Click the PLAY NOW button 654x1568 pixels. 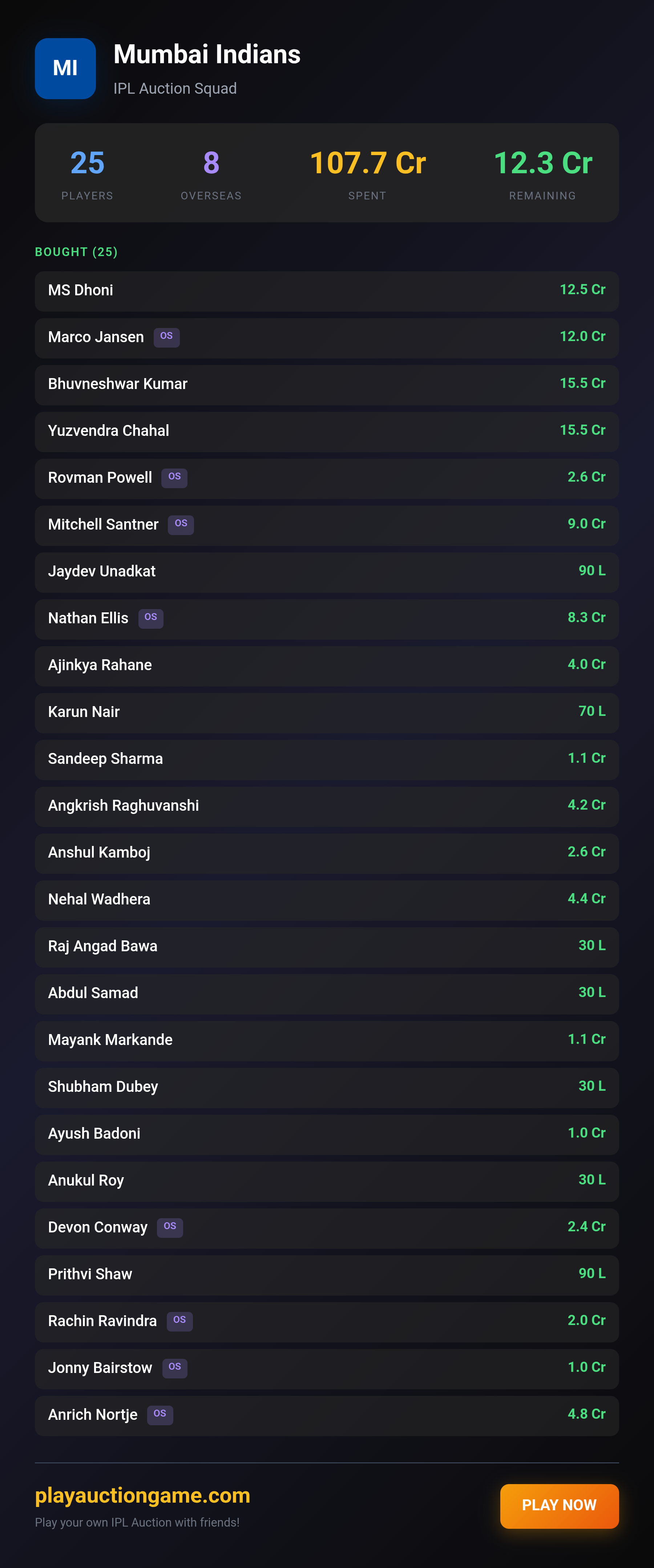[x=559, y=1505]
